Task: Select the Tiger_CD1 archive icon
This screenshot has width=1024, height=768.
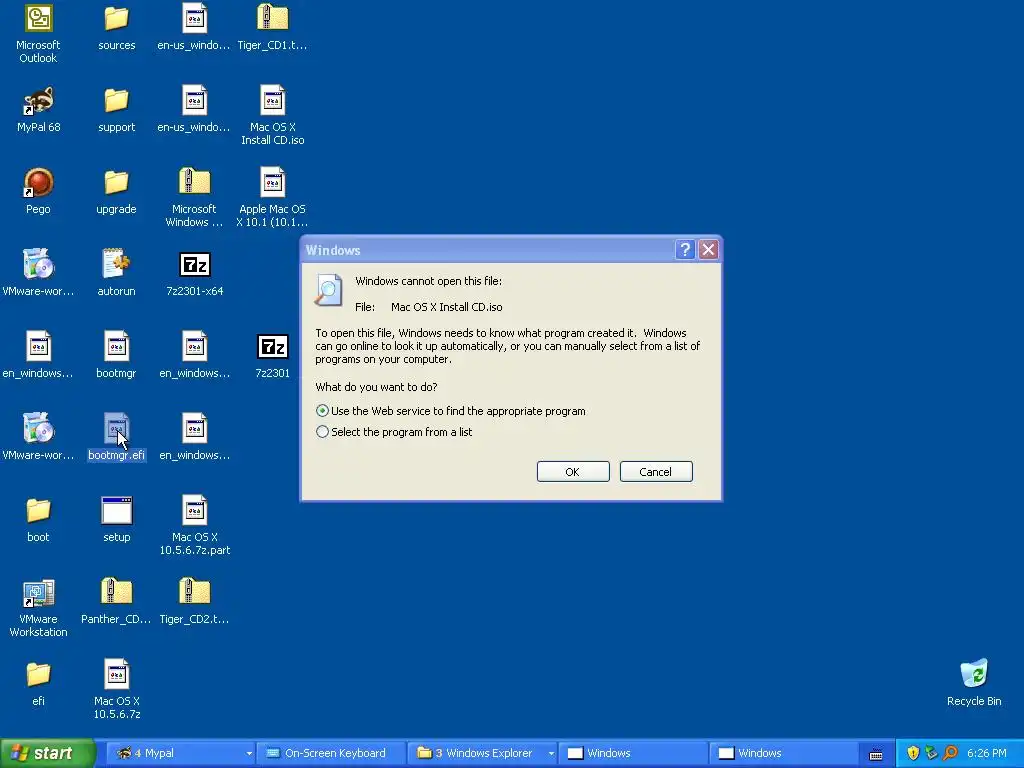Action: 272,18
